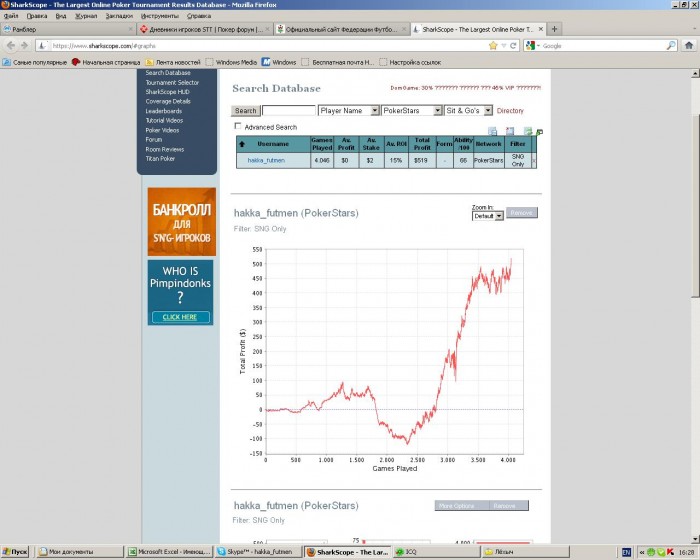
Task: Switch to Microsoft Excel taskbar window
Action: (x=169, y=552)
